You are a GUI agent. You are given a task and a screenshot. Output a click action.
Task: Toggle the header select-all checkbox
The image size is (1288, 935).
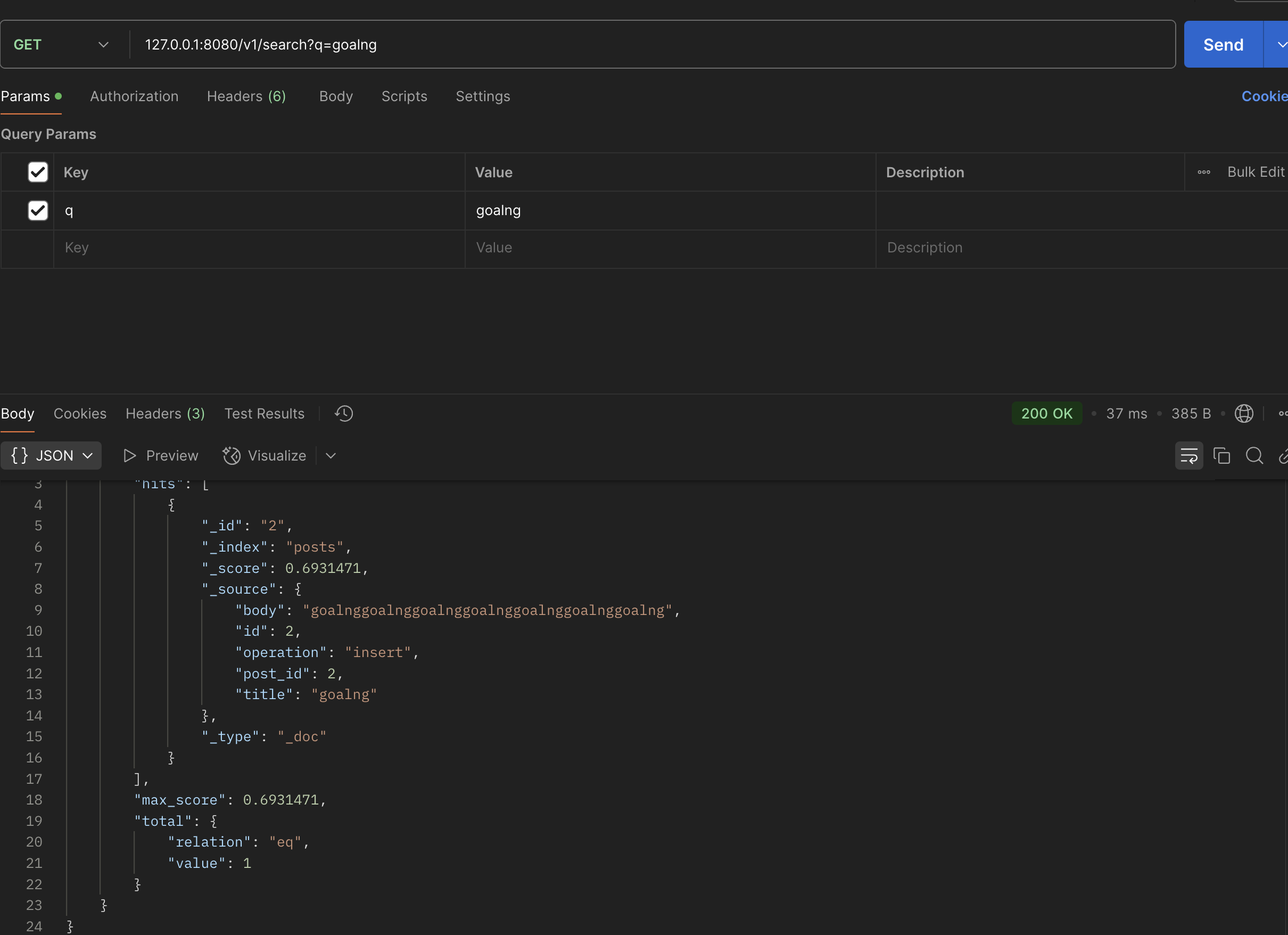(x=38, y=172)
